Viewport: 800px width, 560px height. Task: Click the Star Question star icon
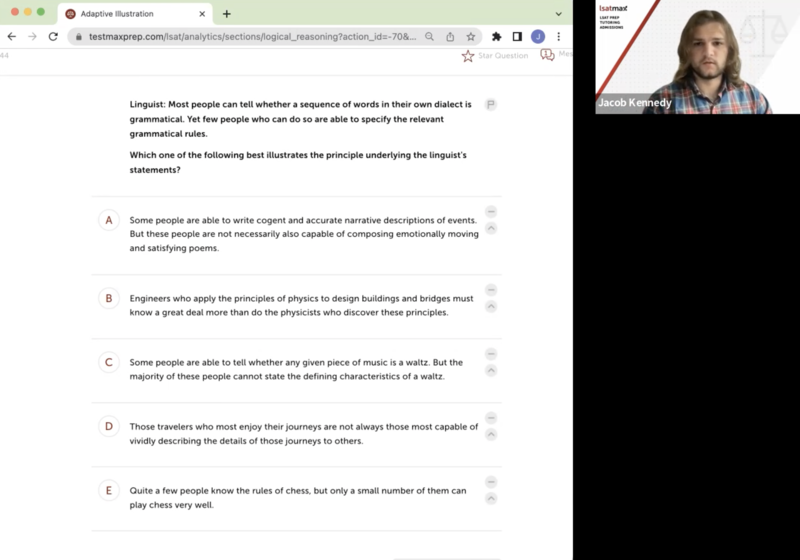pos(467,56)
